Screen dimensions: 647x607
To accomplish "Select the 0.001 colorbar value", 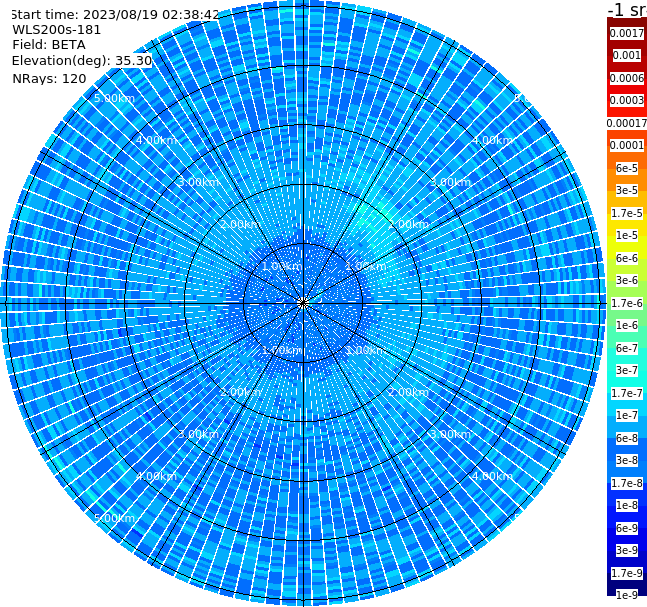I will pyautogui.click(x=627, y=56).
